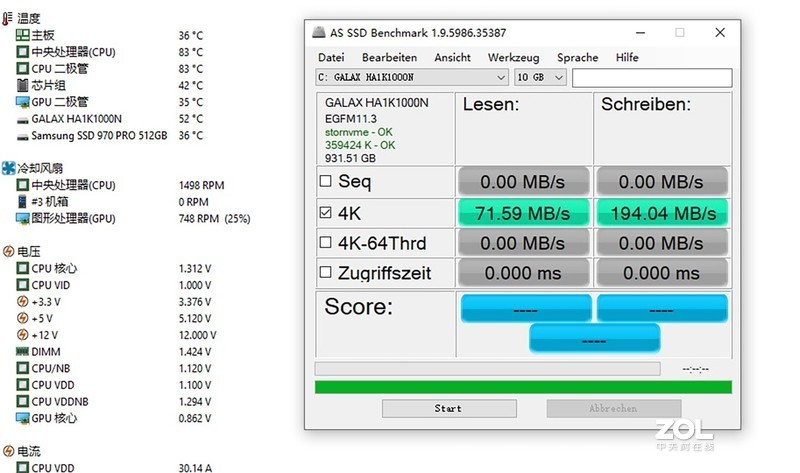Click the thermometer icon next to 温度
This screenshot has height=473, width=800.
[x=7, y=19]
